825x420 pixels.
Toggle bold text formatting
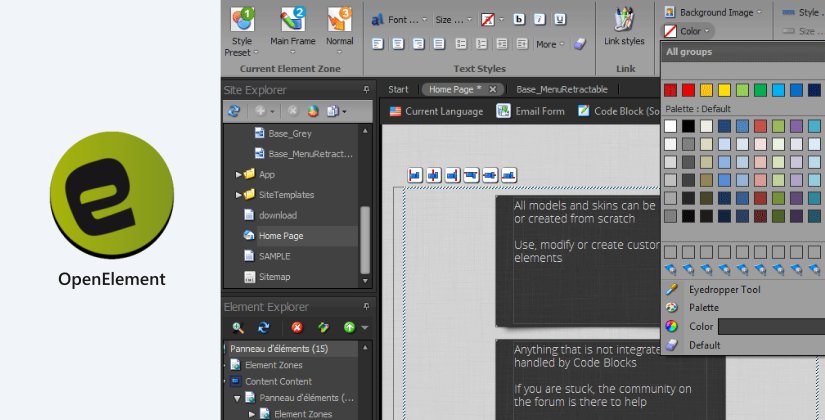tap(518, 19)
